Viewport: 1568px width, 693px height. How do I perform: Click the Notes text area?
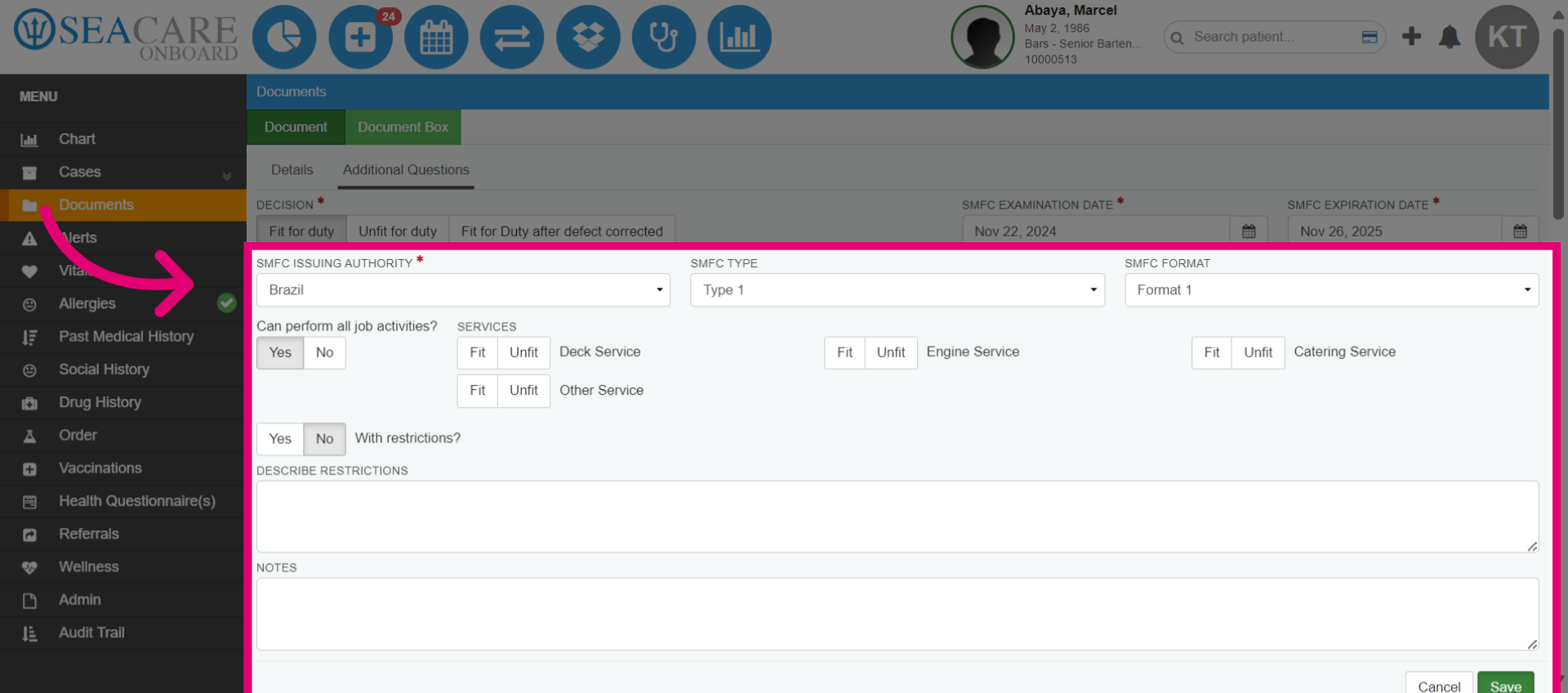pos(898,615)
